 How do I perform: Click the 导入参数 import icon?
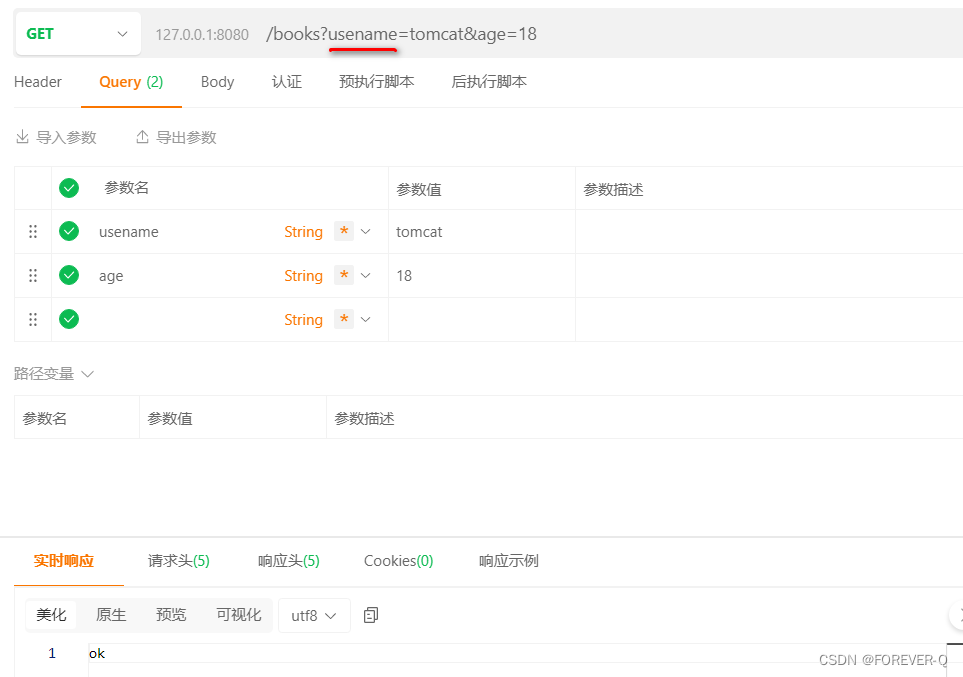[21, 137]
